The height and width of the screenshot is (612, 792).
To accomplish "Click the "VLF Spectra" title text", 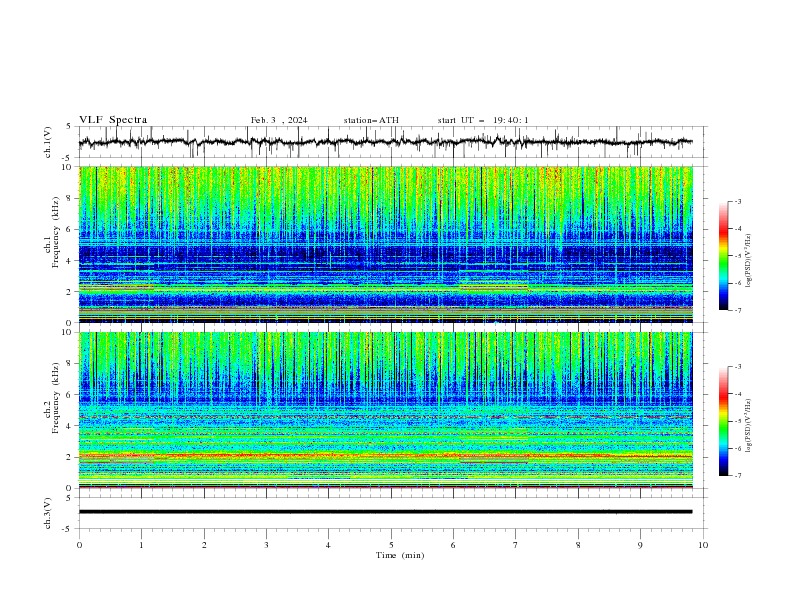I will (x=113, y=120).
